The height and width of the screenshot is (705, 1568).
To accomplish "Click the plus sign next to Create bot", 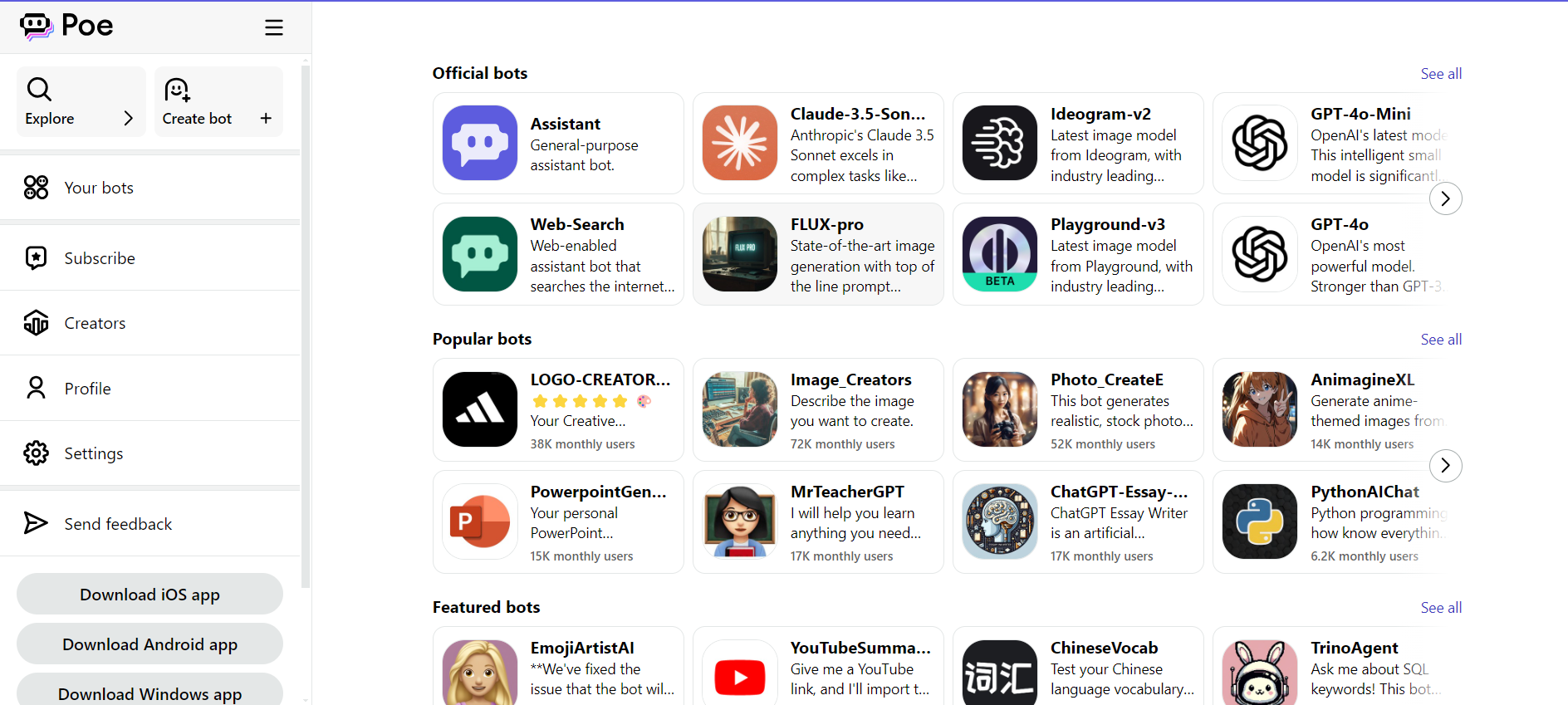I will 266,119.
